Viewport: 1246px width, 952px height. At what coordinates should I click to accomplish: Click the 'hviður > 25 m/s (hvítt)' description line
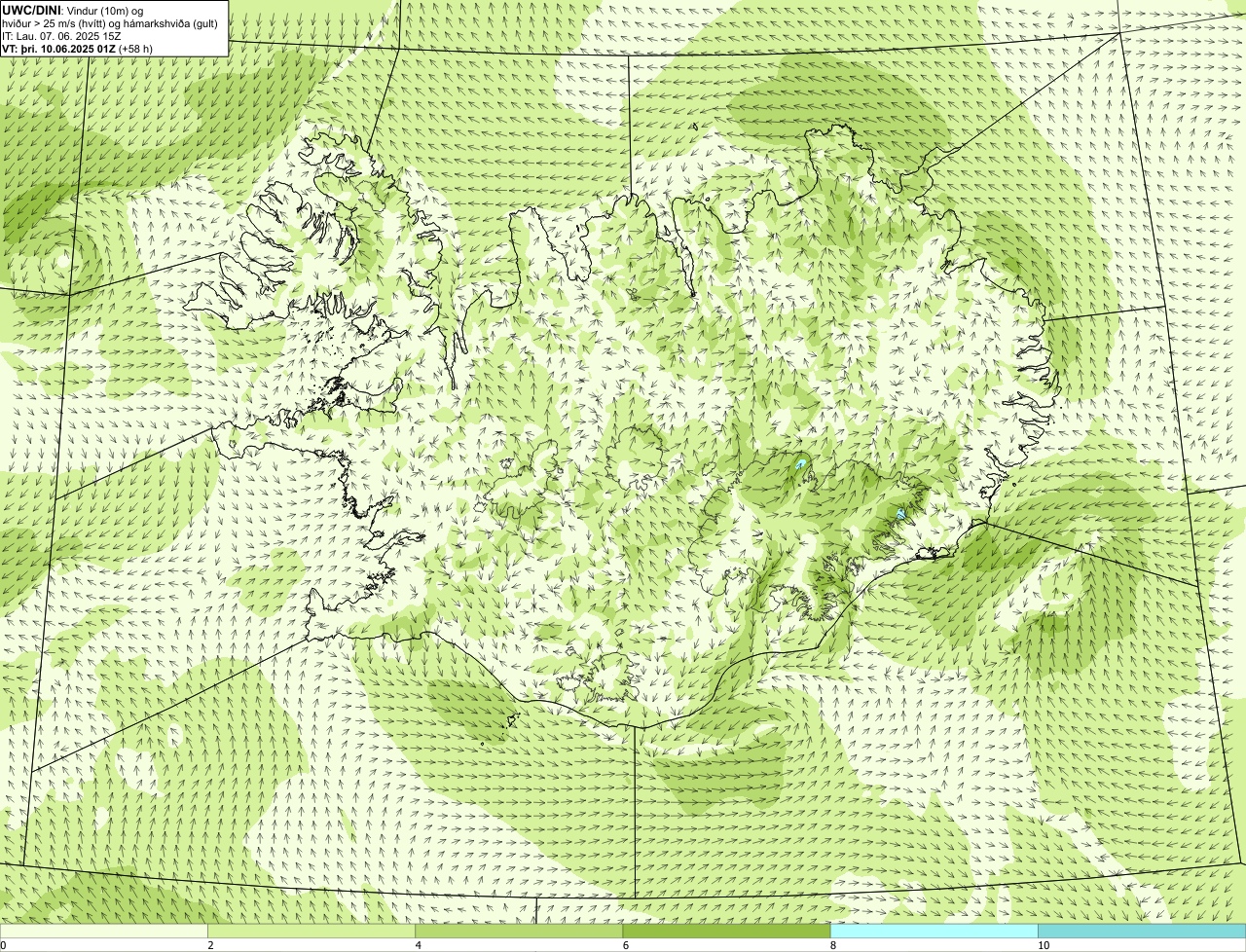110,22
